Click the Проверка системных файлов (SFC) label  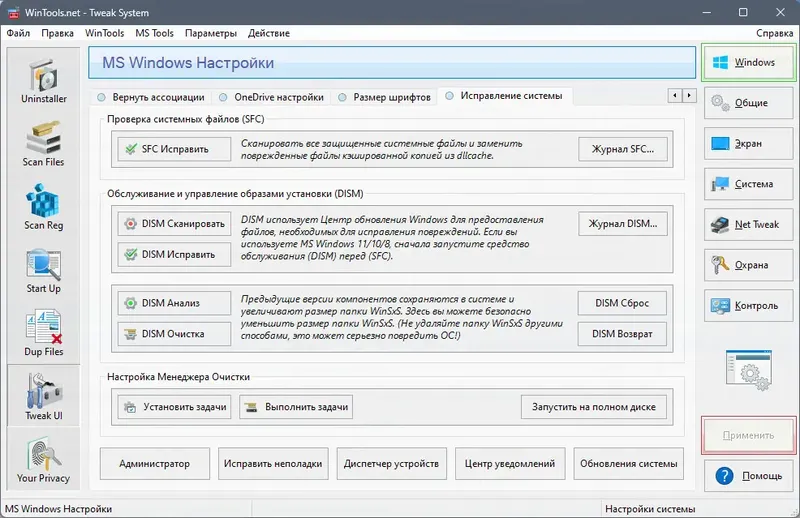186,119
